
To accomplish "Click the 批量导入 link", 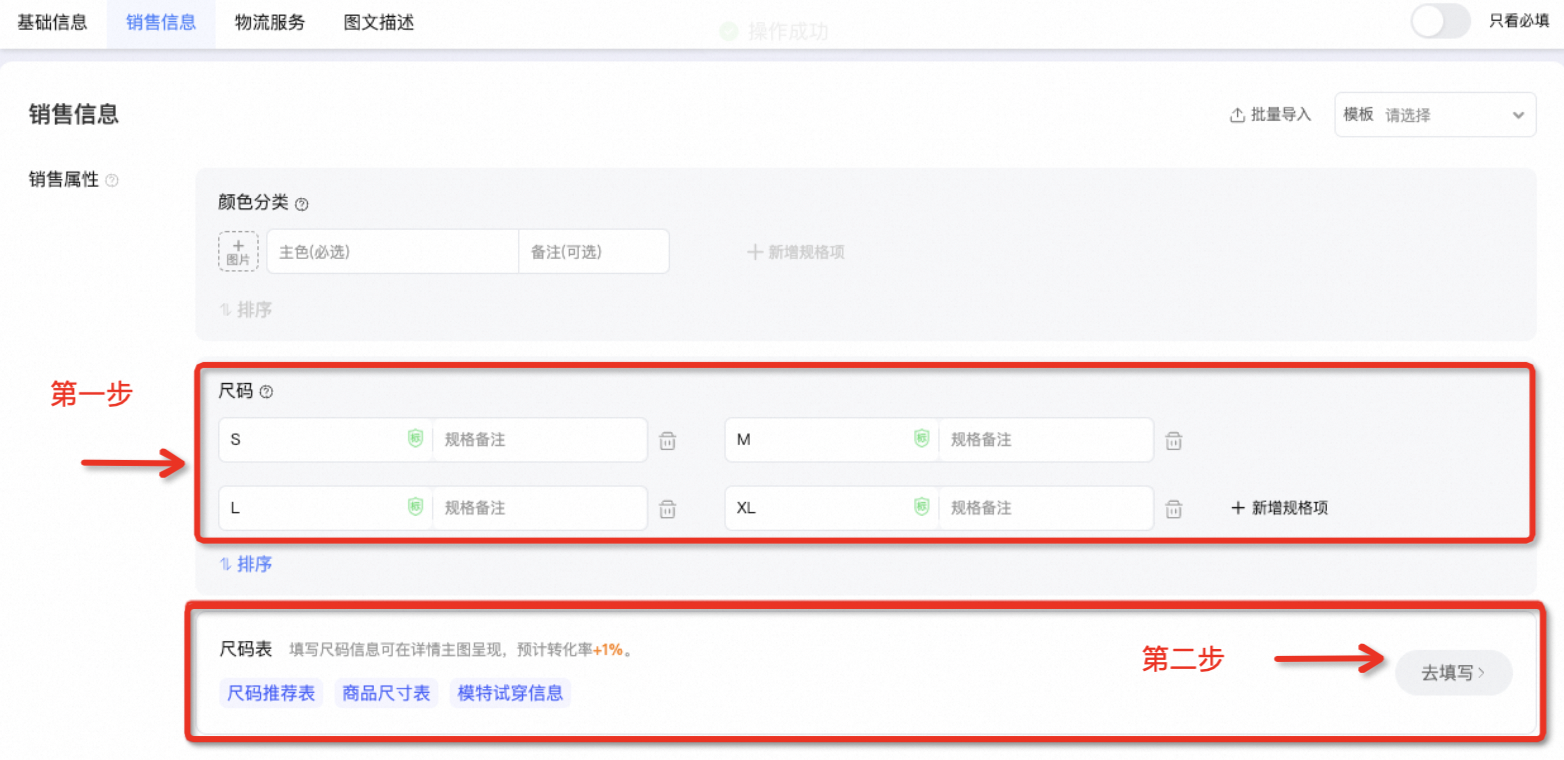I will [1270, 114].
